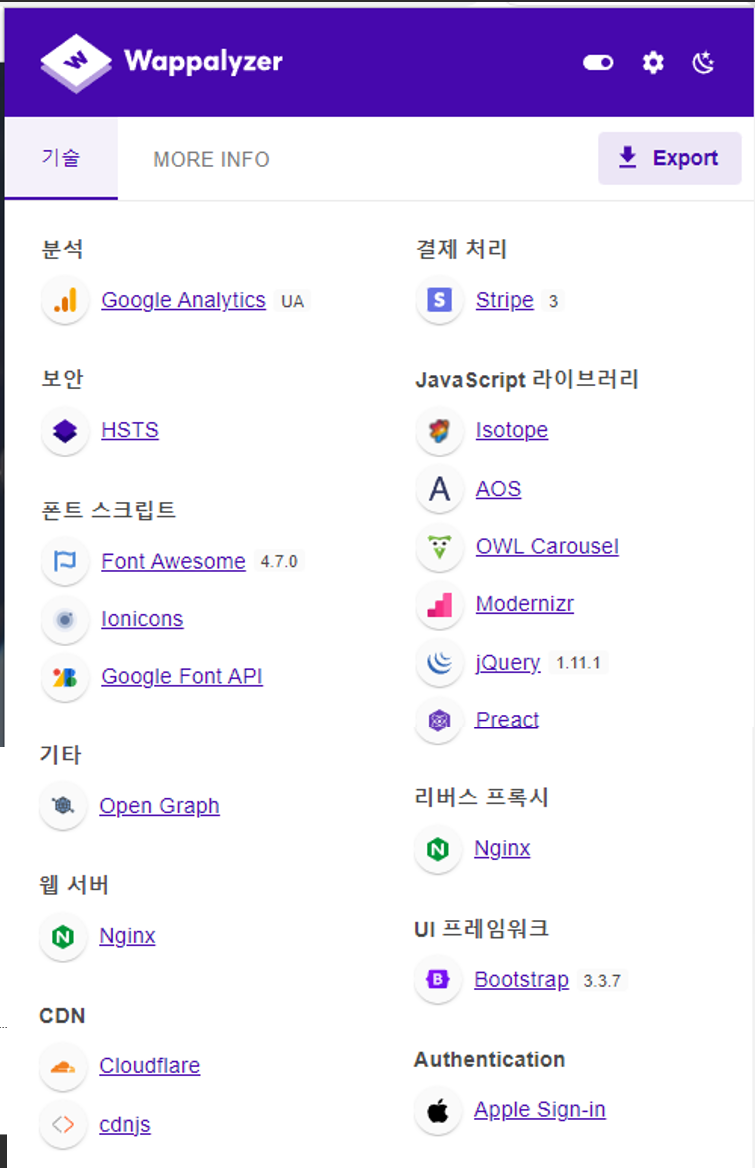
Task: Switch to dark mode moon icon
Action: (x=704, y=63)
